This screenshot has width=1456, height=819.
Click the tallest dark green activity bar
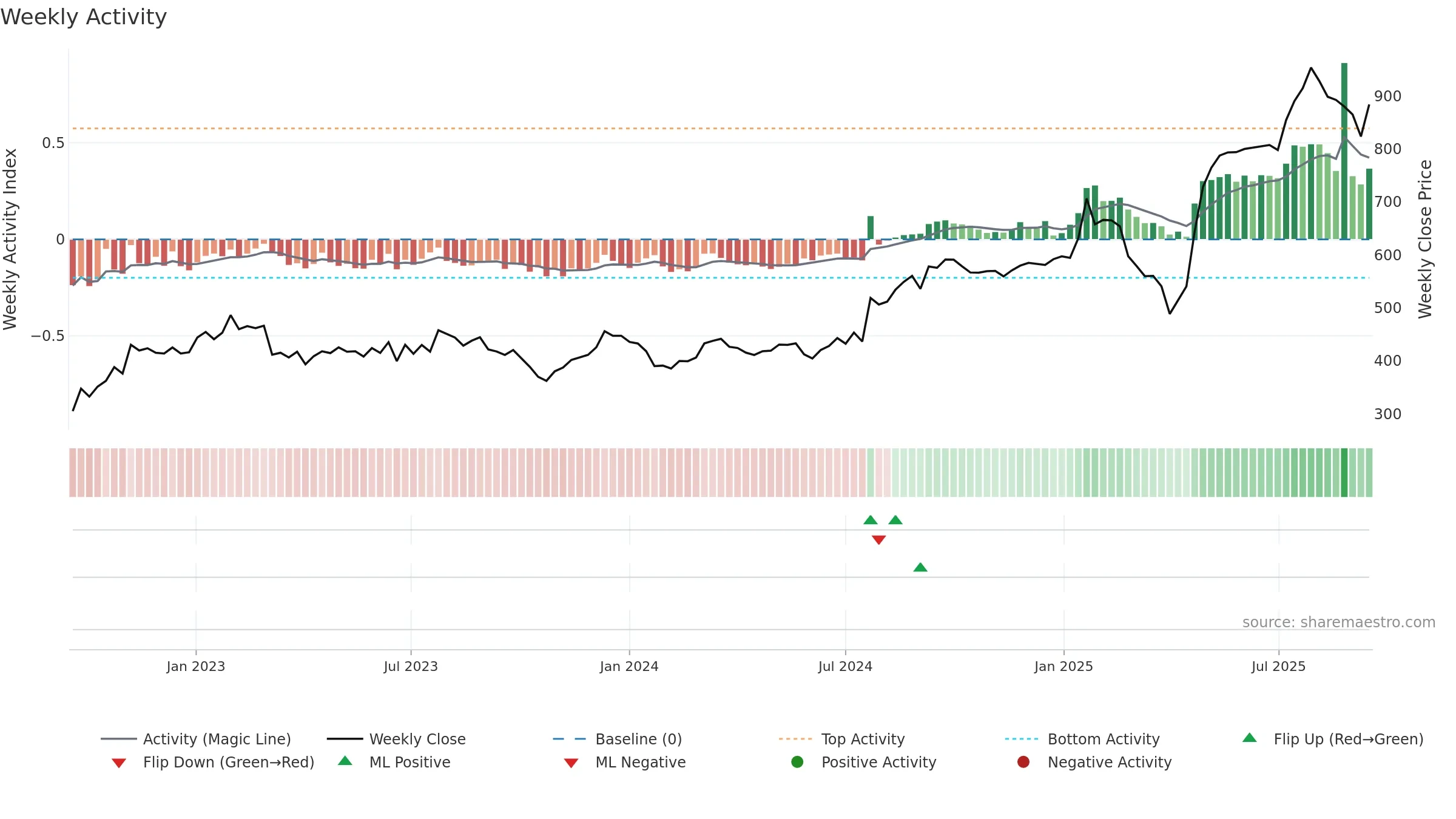click(x=1344, y=151)
